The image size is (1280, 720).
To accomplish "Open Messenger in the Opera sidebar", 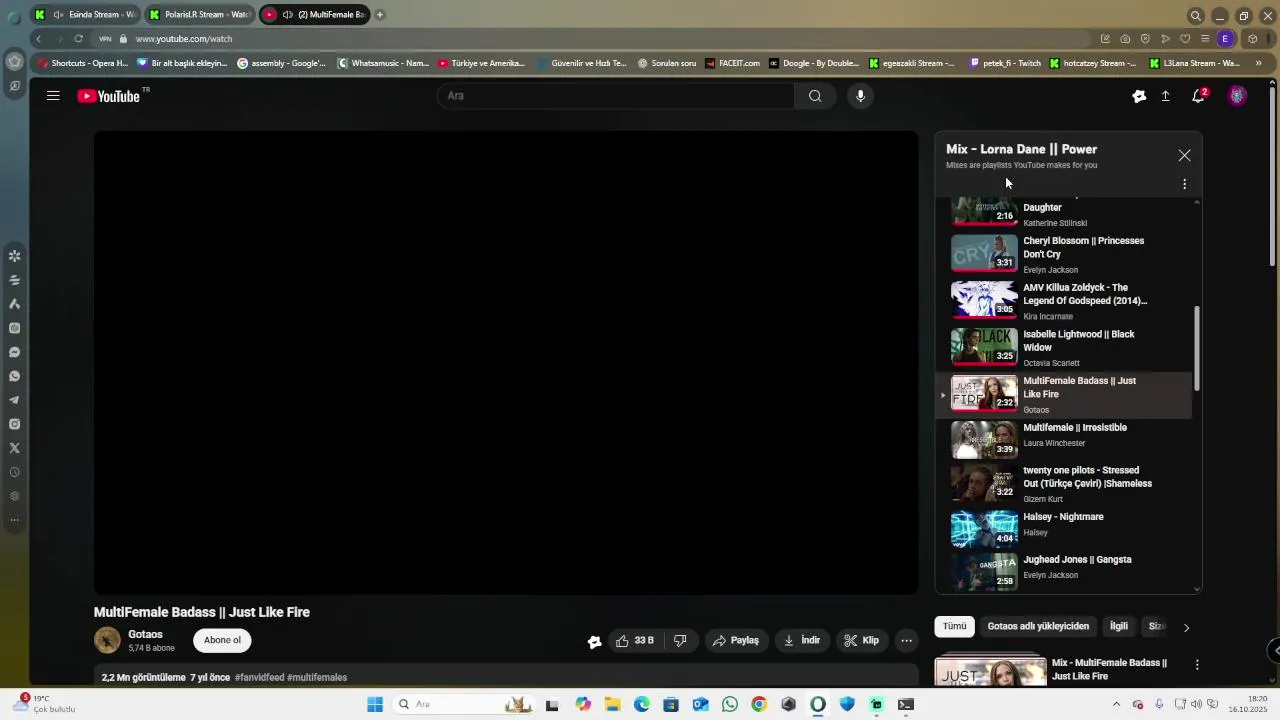I will (x=15, y=352).
